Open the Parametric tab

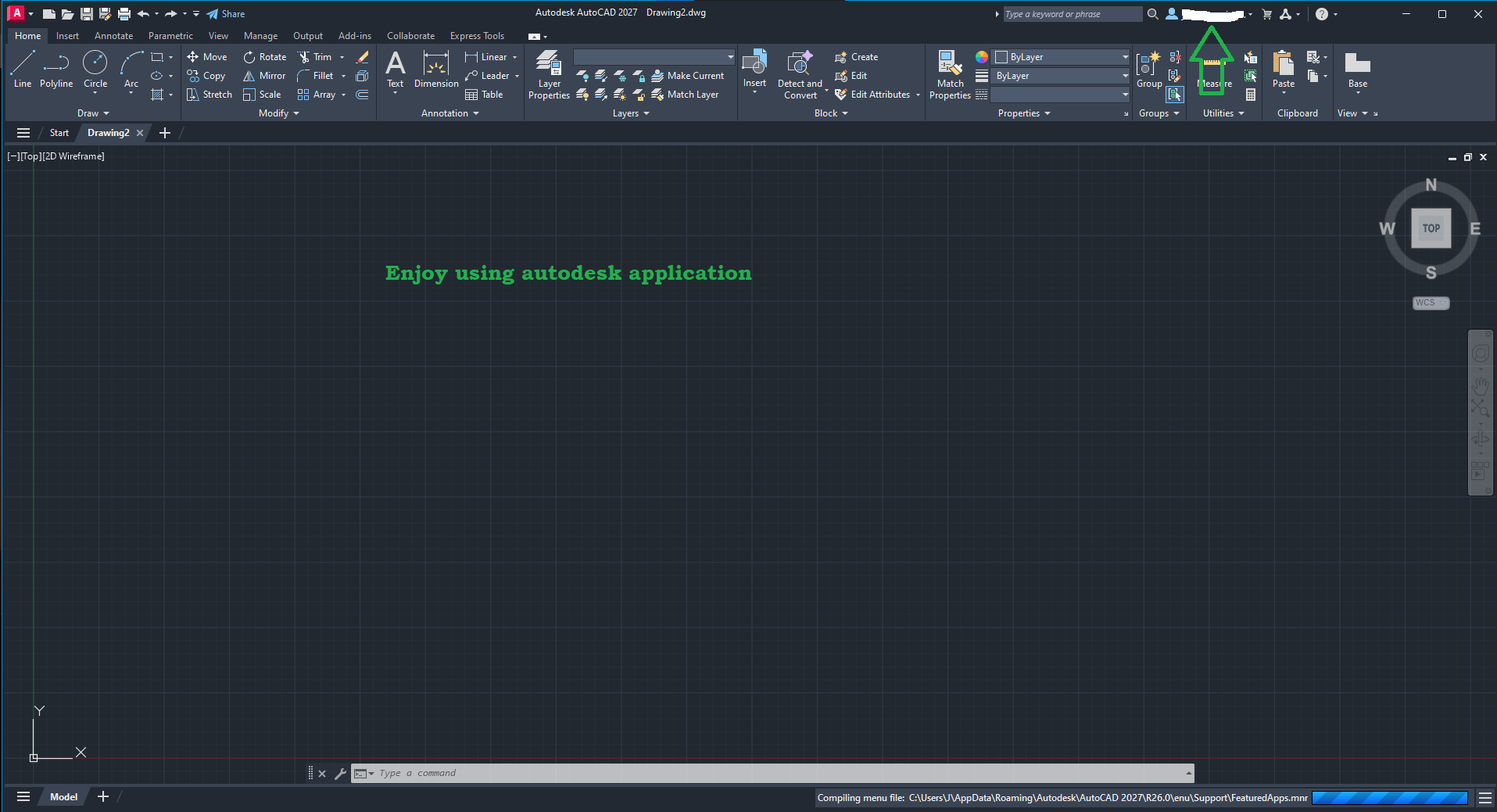[x=170, y=36]
